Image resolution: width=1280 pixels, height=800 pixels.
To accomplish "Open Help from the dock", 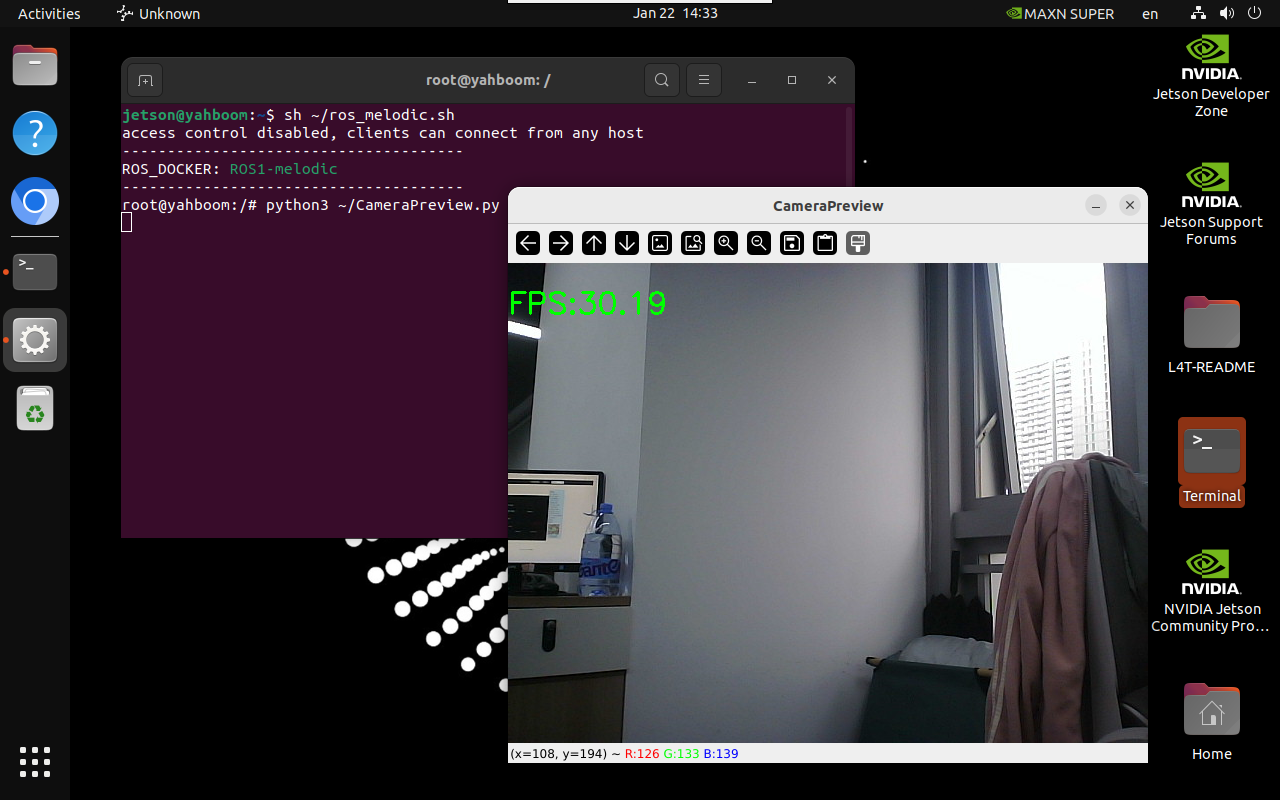I will [35, 133].
